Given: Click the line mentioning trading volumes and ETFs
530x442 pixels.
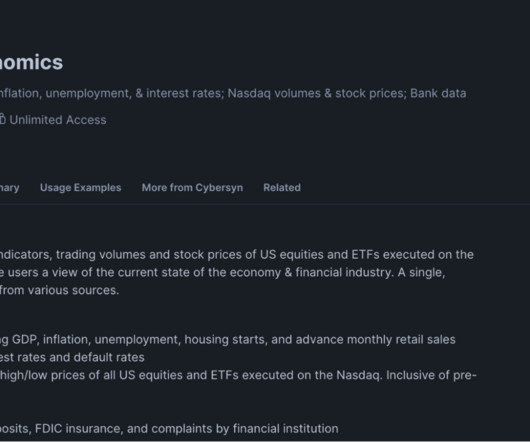Looking at the screenshot, I should (237, 254).
